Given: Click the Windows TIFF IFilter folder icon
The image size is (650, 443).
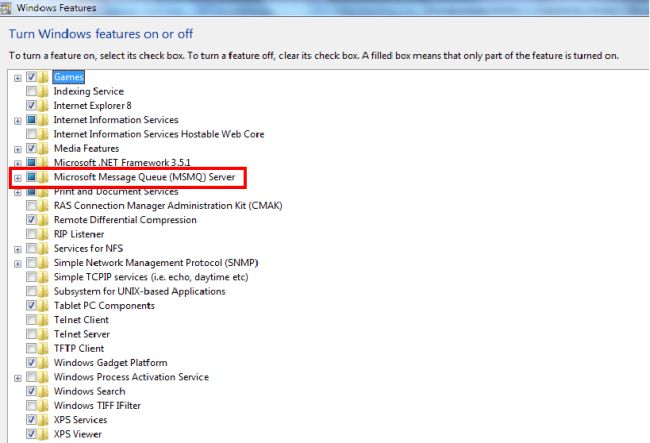Looking at the screenshot, I should point(43,406).
